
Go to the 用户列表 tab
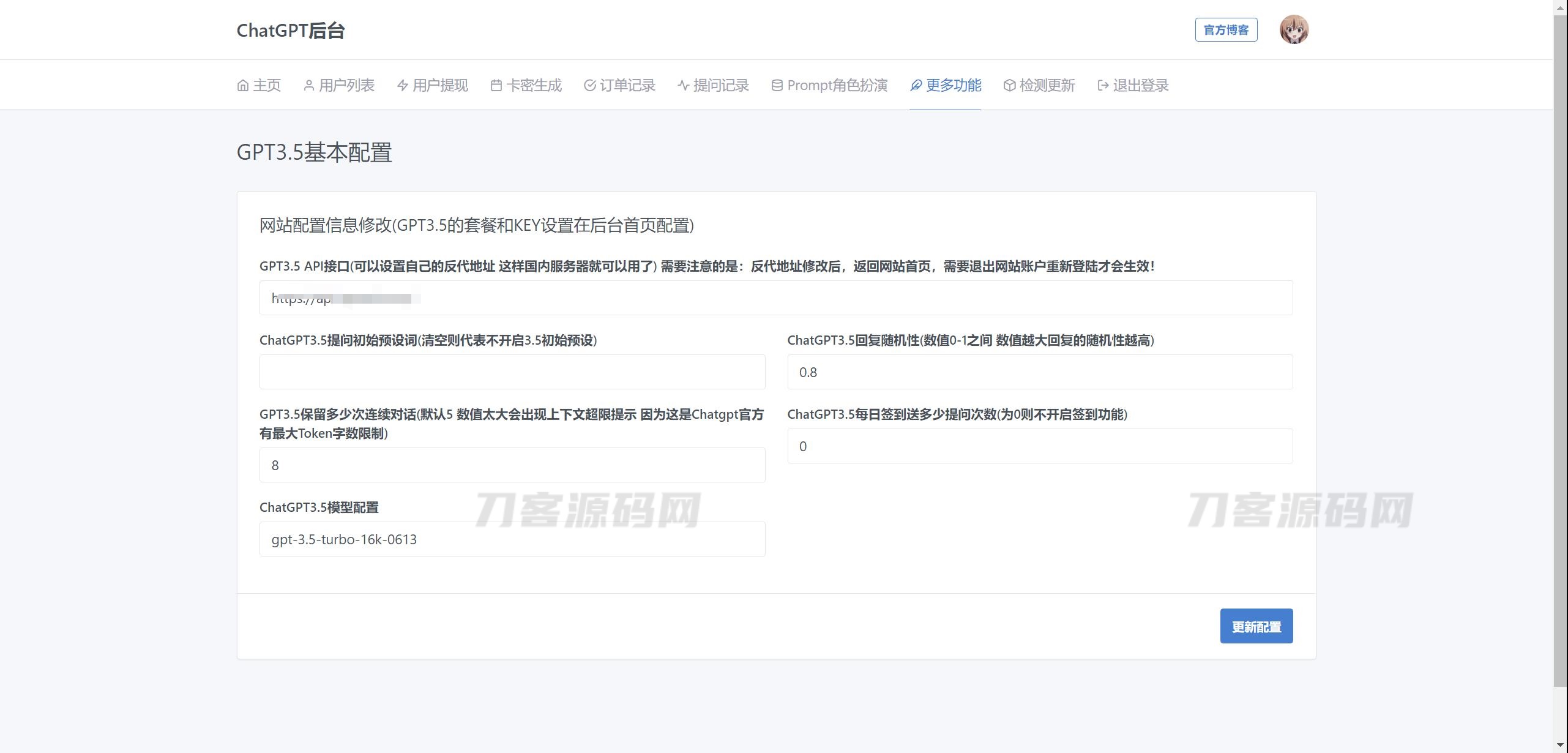click(x=346, y=86)
